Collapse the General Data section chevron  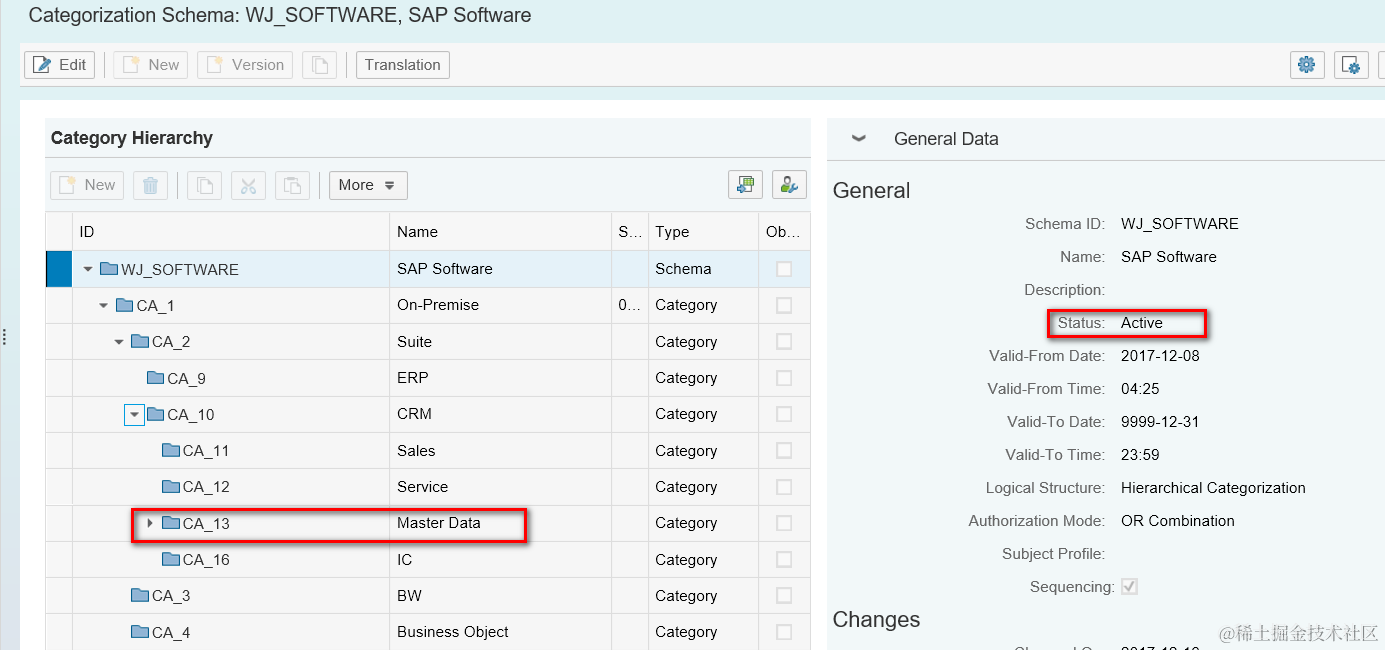[858, 139]
